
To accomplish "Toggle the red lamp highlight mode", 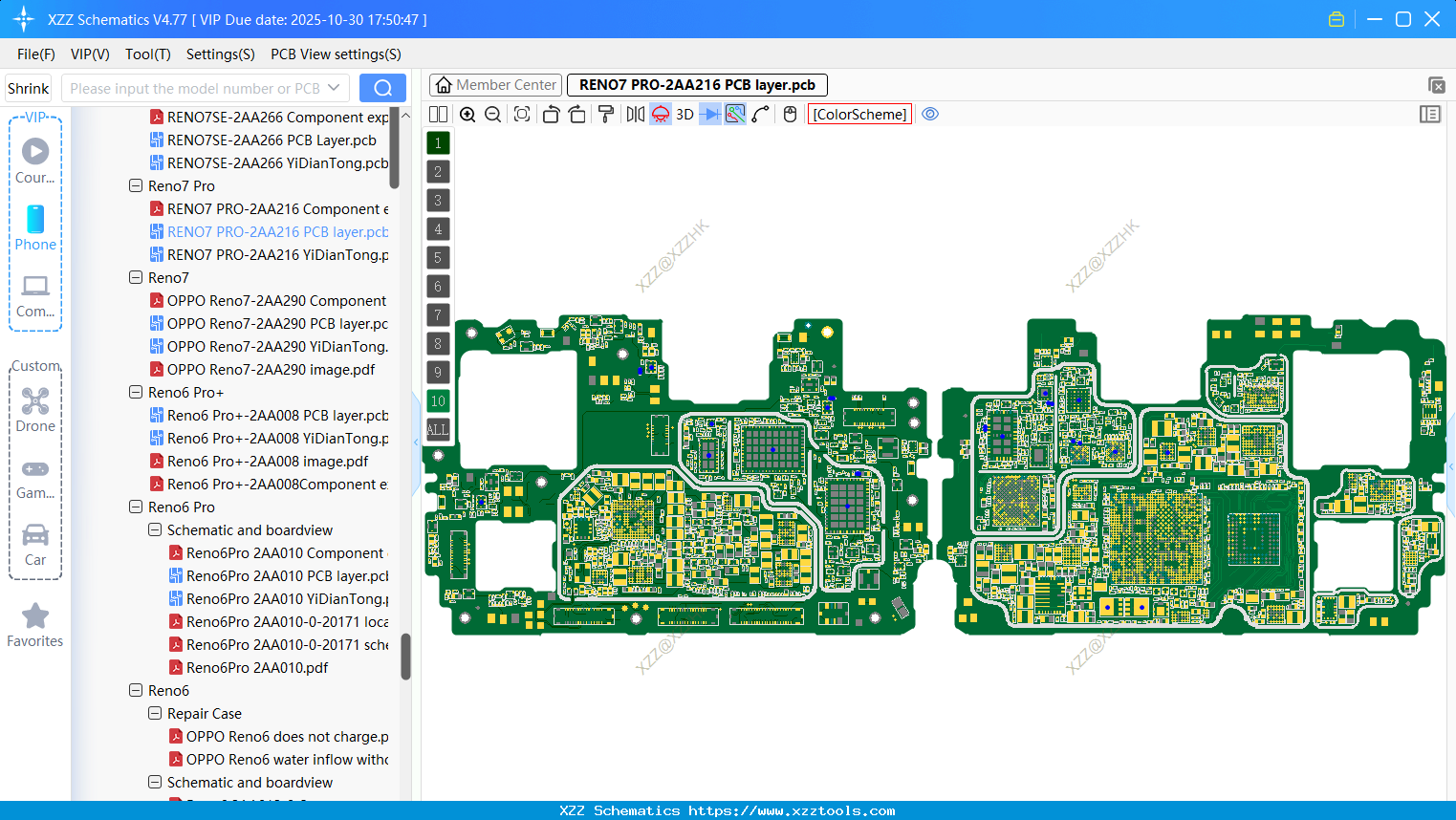I will point(660,114).
